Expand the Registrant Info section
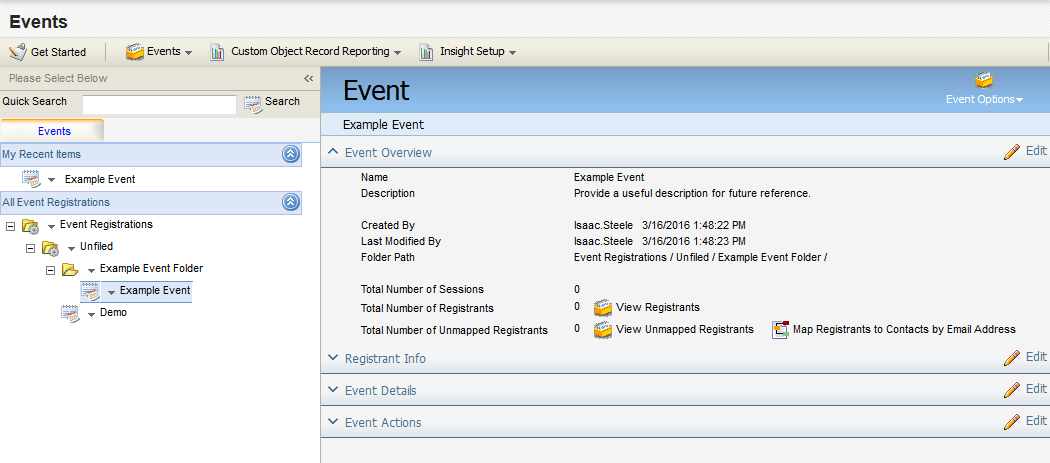The width and height of the screenshot is (1050, 463). (x=333, y=358)
